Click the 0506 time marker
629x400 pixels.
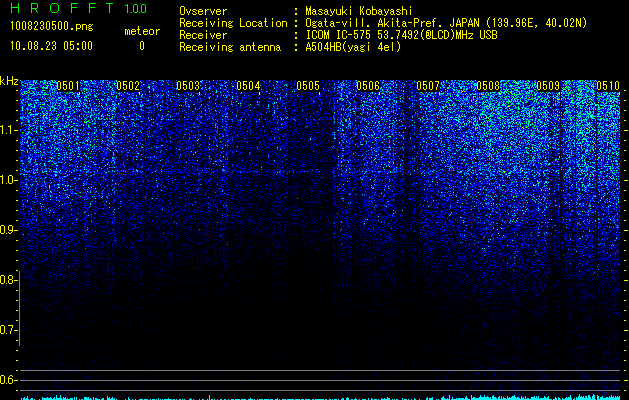[x=368, y=86]
